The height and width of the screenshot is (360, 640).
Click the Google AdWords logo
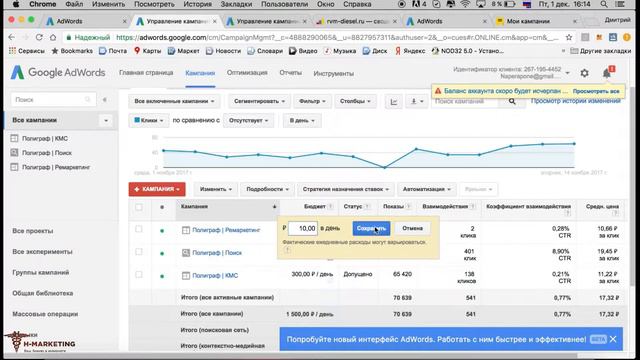coord(58,73)
